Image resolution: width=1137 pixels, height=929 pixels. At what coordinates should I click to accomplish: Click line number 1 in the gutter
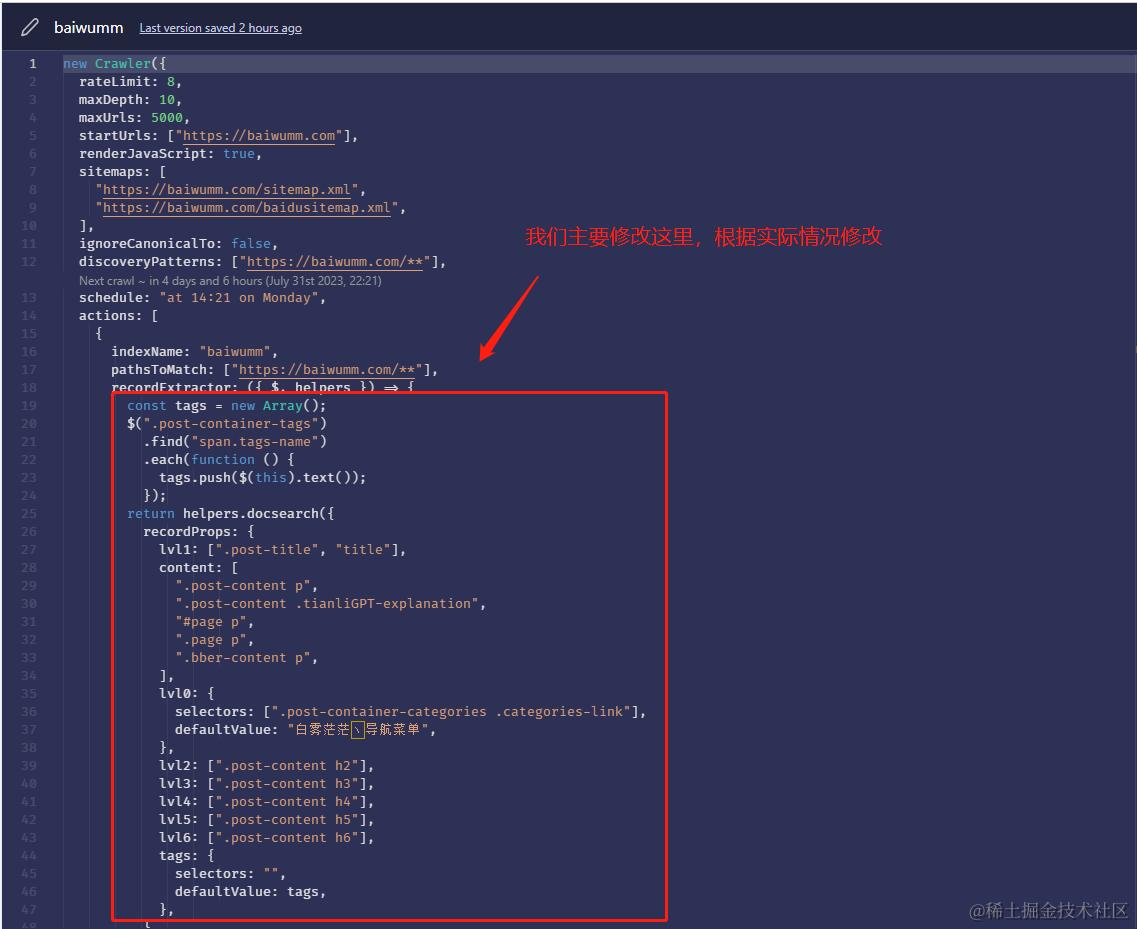[33, 64]
